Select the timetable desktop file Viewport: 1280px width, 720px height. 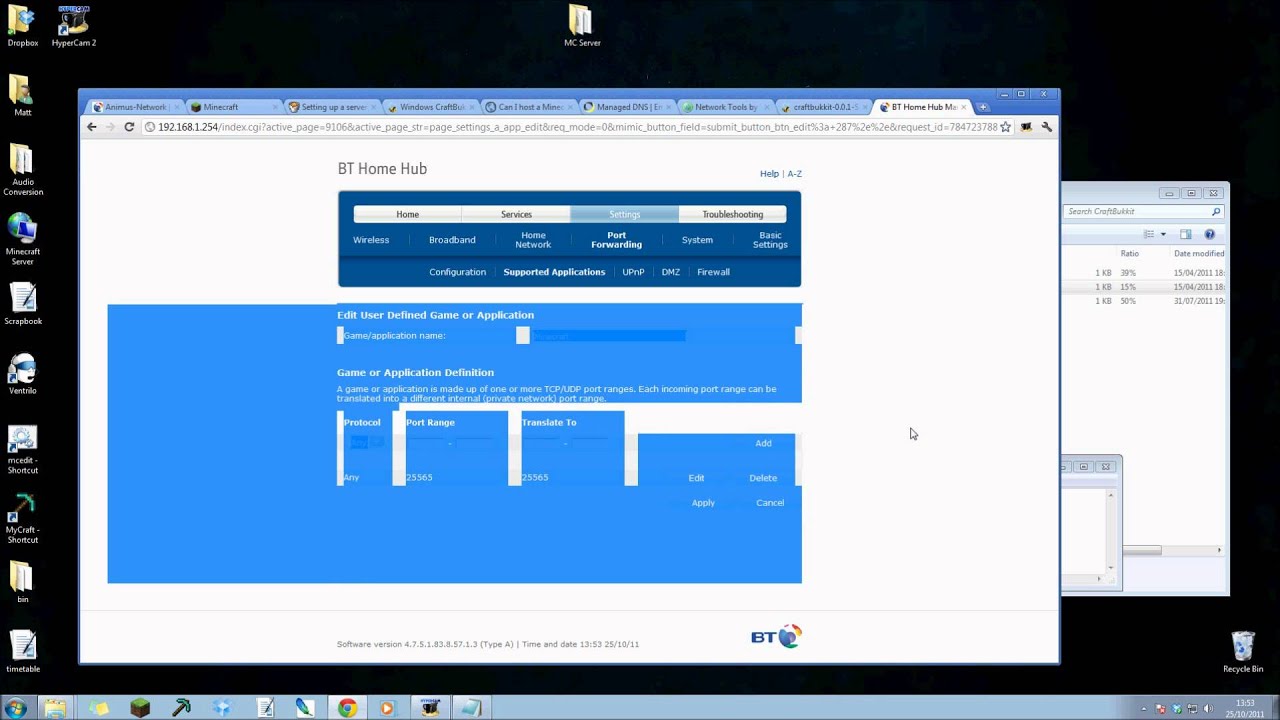point(22,651)
